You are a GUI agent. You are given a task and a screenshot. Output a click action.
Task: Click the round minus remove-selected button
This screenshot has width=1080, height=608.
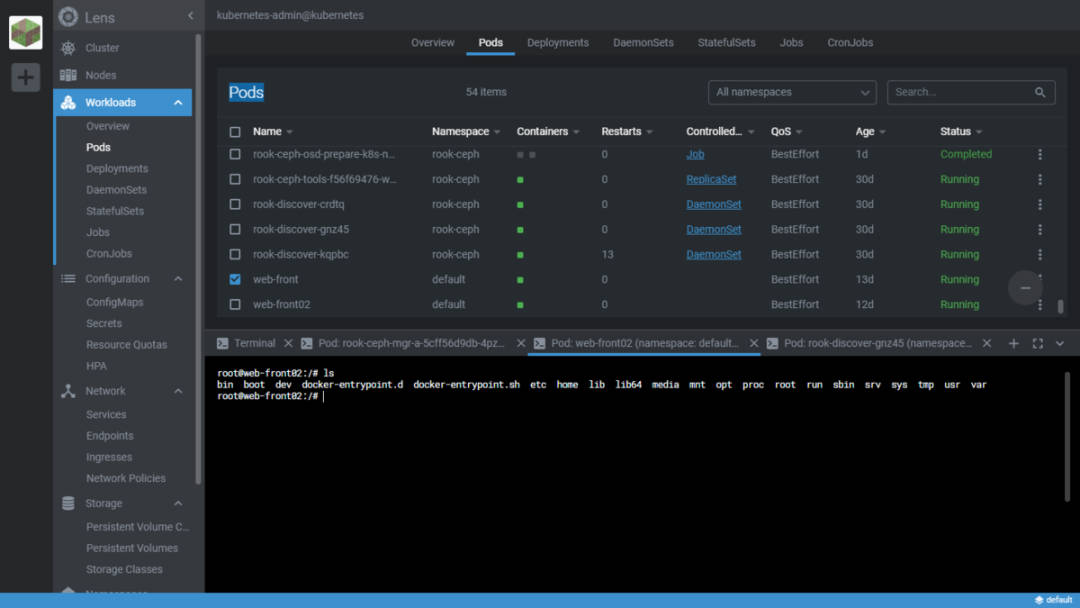pyautogui.click(x=1025, y=288)
